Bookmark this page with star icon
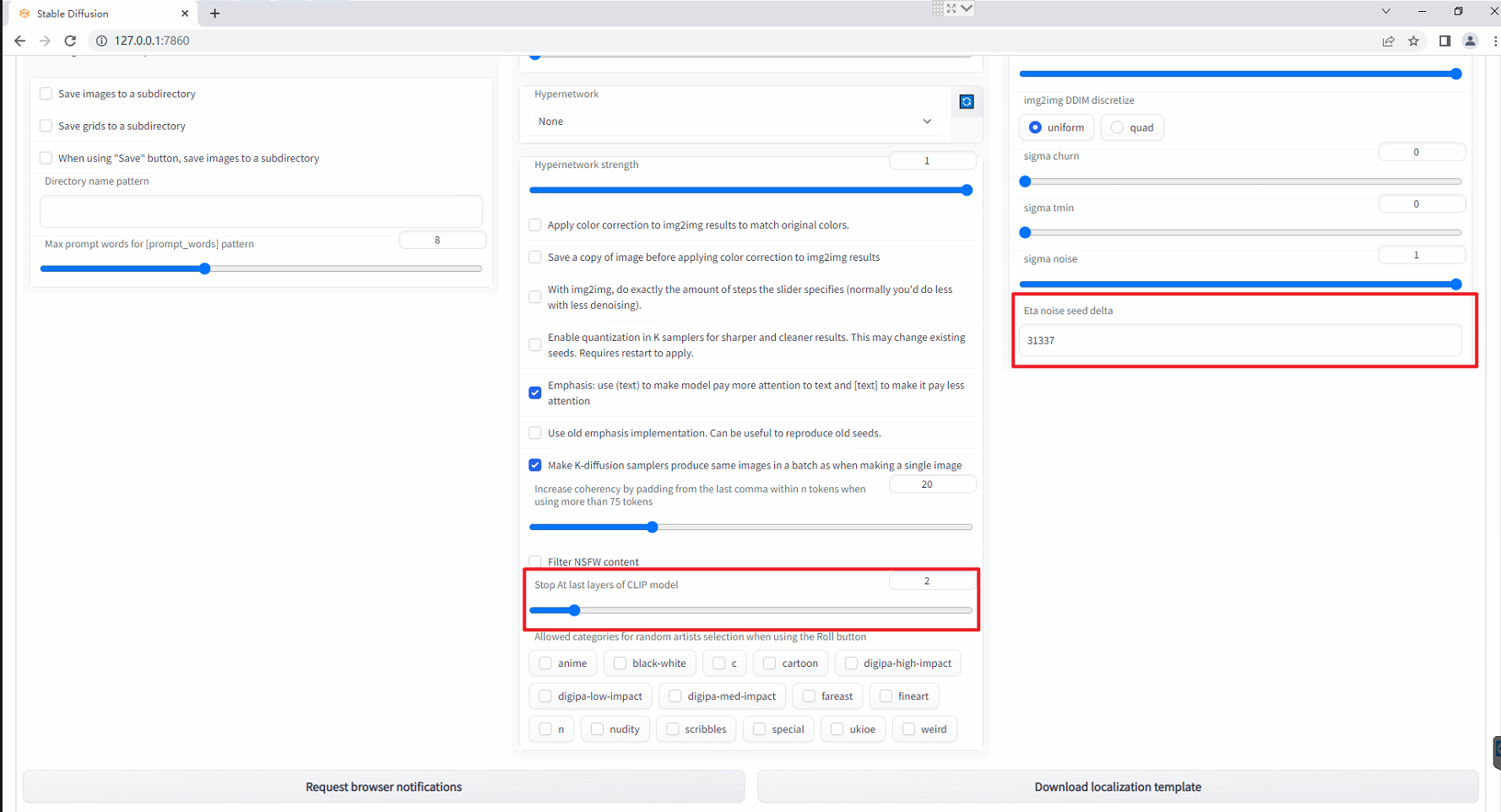 pos(1413,41)
